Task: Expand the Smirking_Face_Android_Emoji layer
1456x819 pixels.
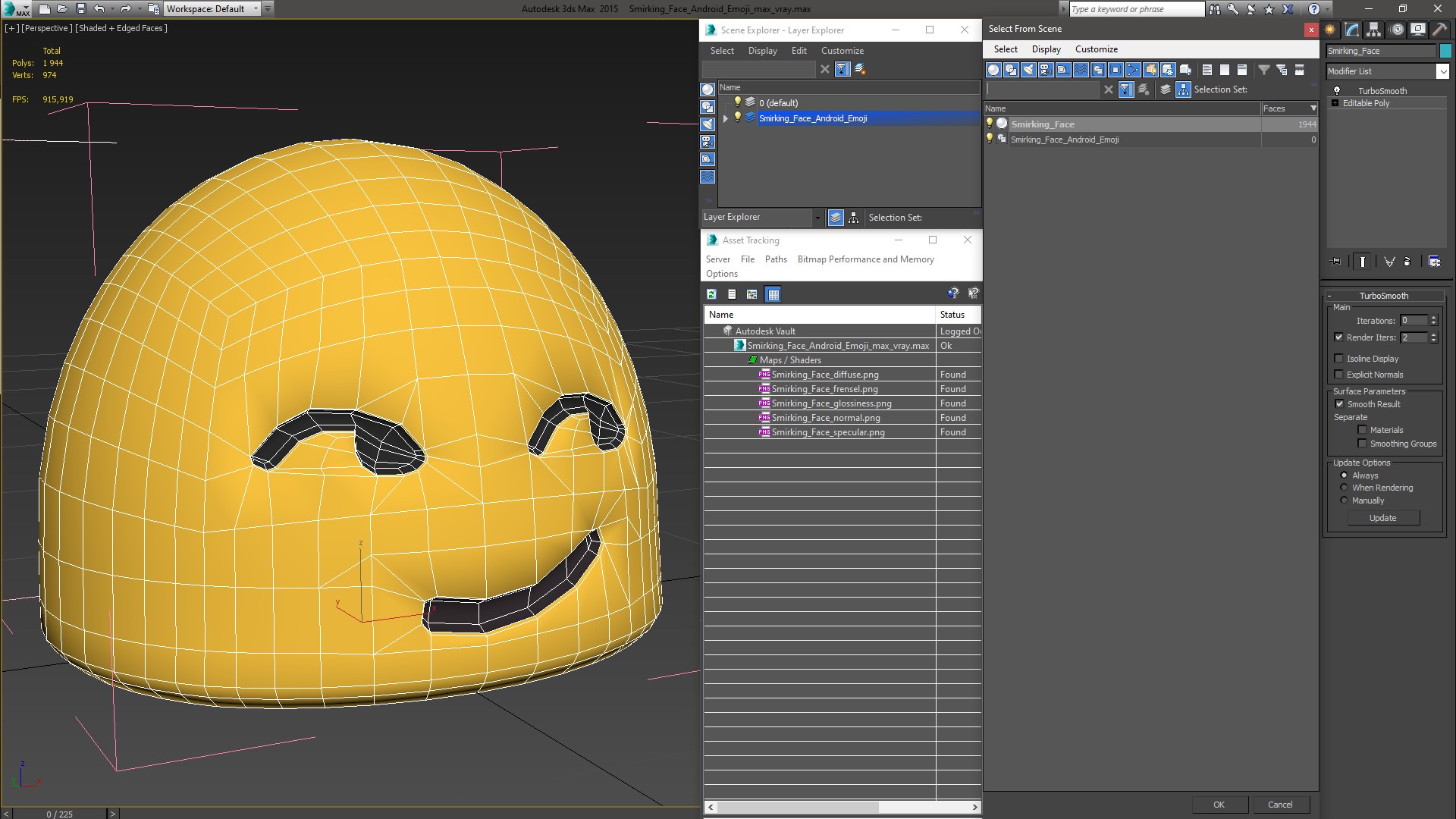Action: point(726,118)
